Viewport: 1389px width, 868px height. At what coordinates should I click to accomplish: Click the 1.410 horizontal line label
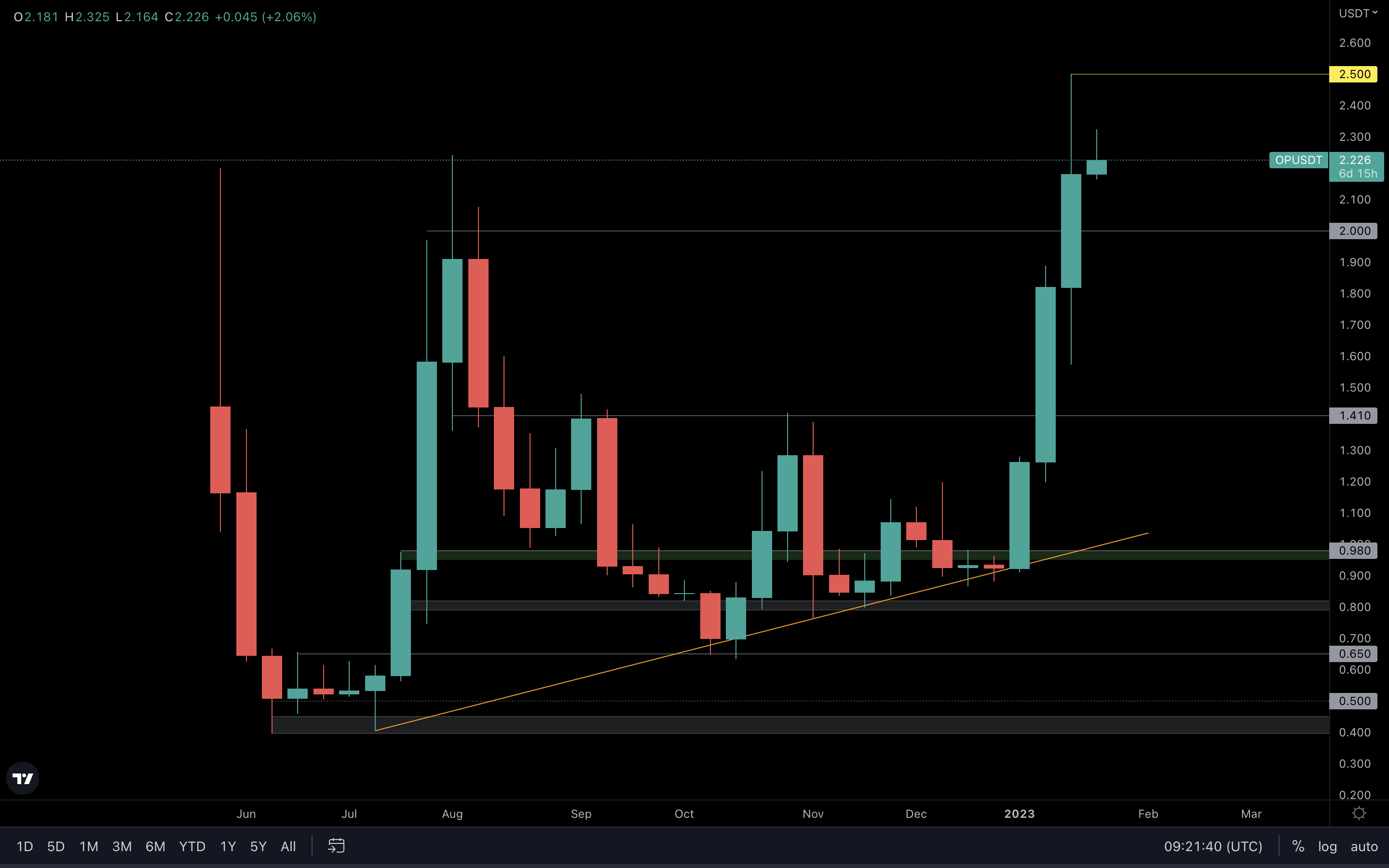[1353, 416]
